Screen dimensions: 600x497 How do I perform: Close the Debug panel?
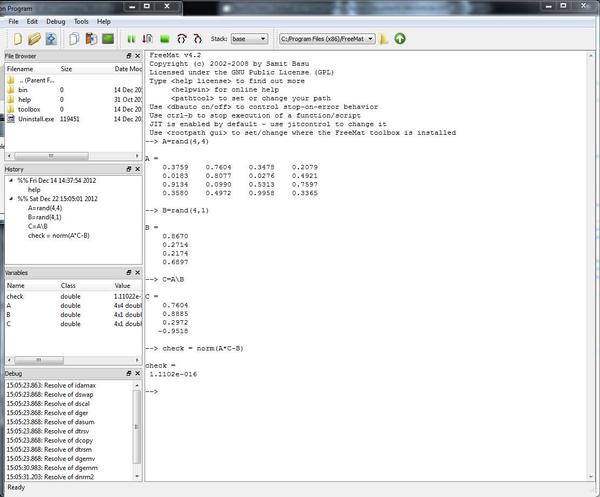(x=138, y=373)
